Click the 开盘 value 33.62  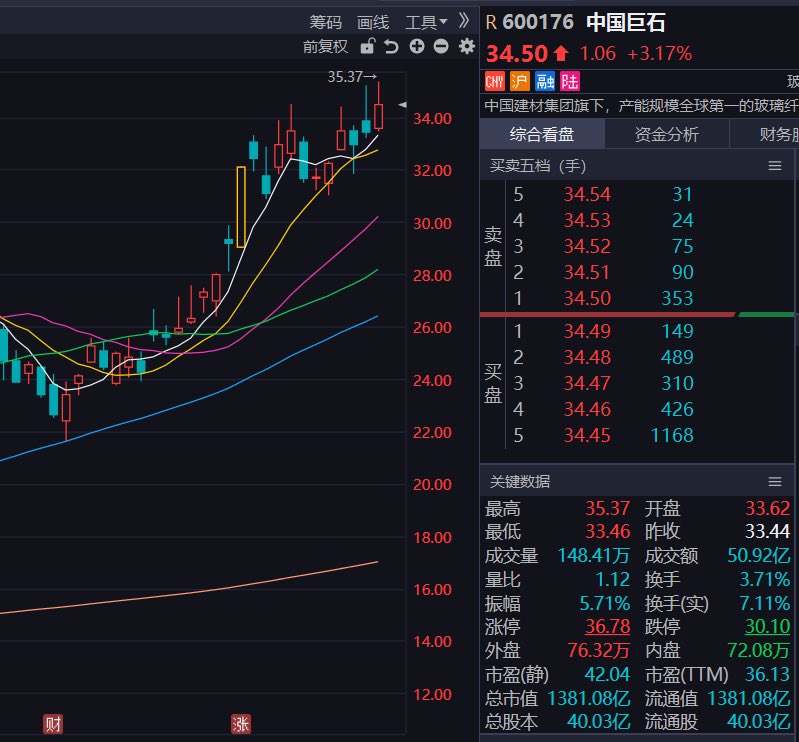click(x=767, y=508)
